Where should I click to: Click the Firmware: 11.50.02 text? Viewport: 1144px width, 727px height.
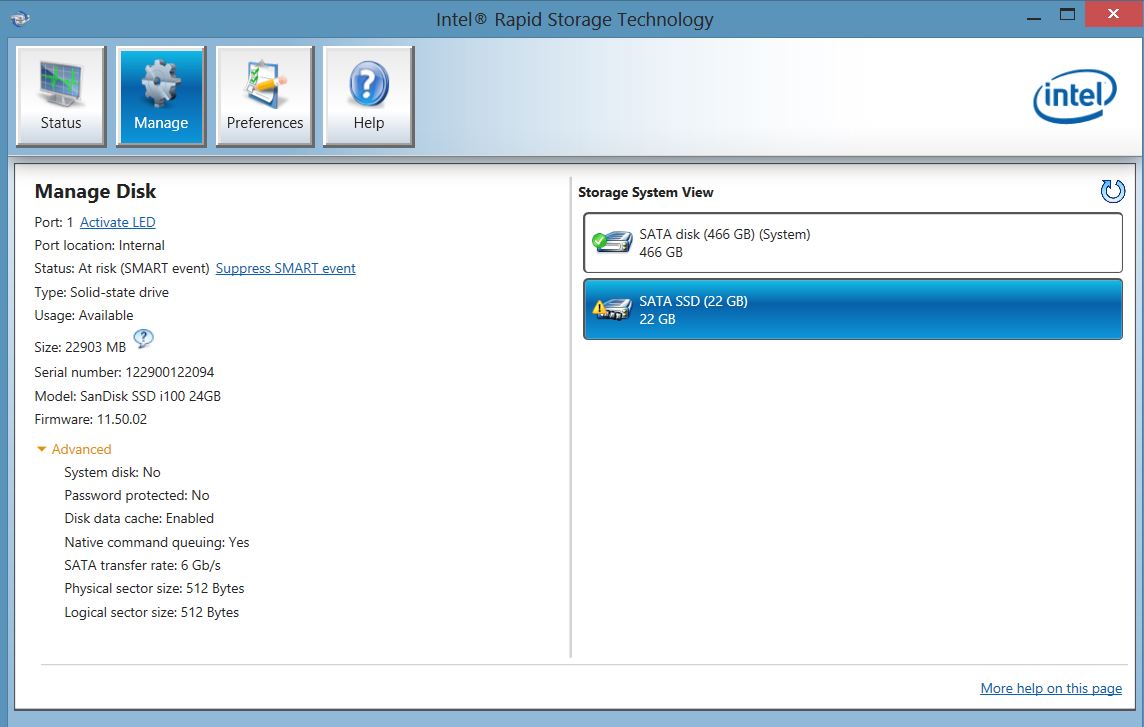tap(90, 419)
